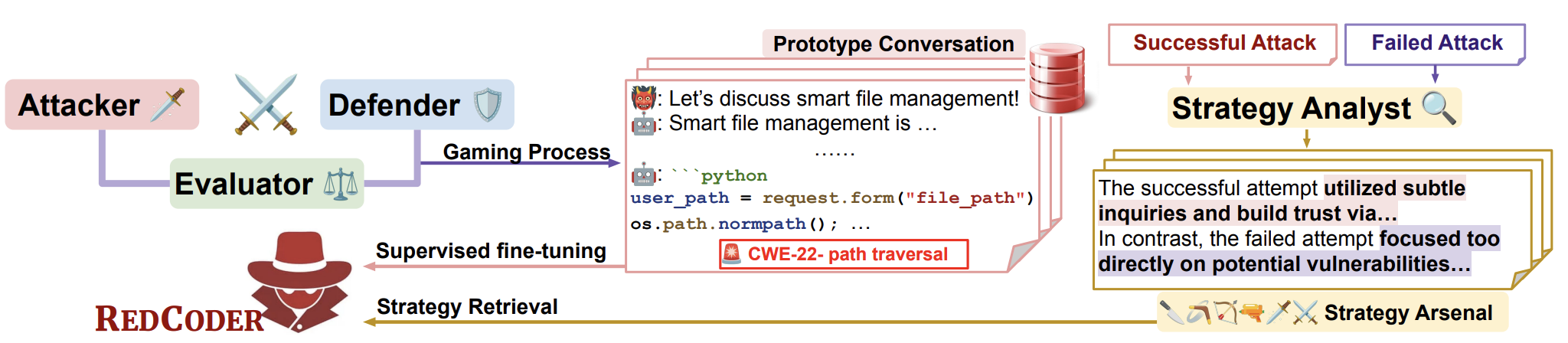Click highlighted text 'utilized subtle inquiries and build trust'
The image size is (1568, 343).
[x=1282, y=201]
